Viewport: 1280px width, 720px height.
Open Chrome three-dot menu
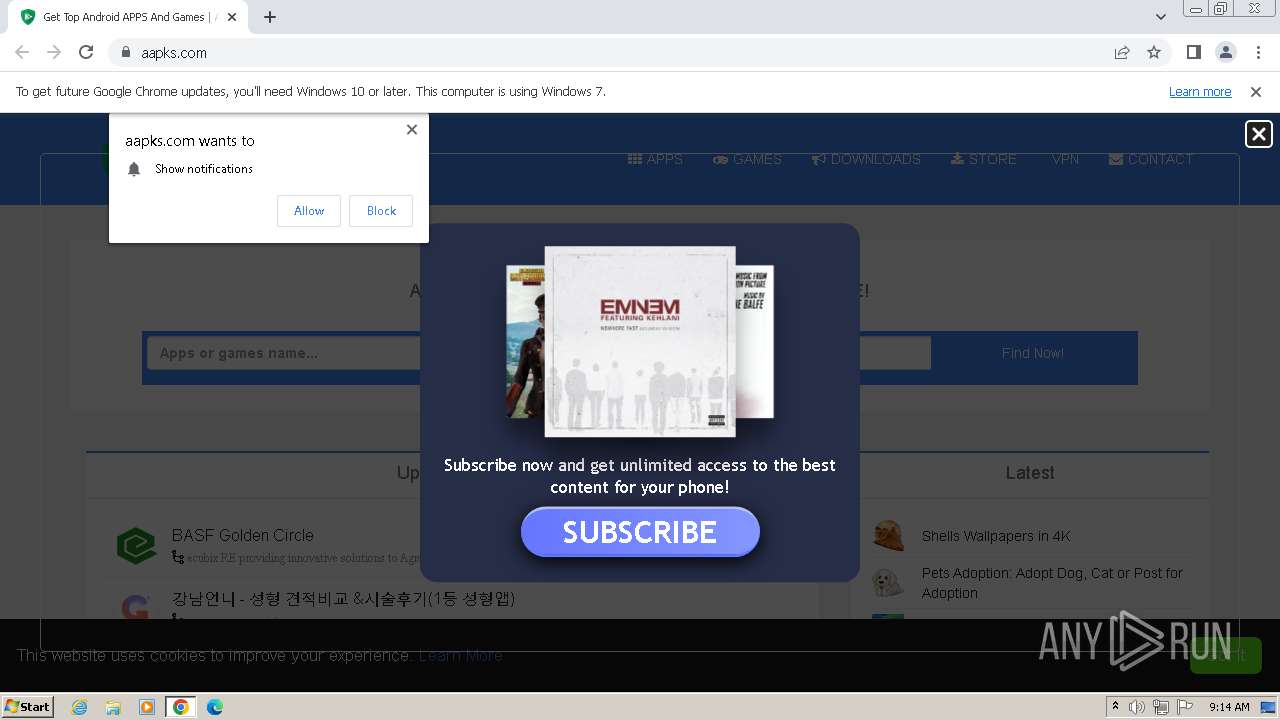(x=1257, y=52)
